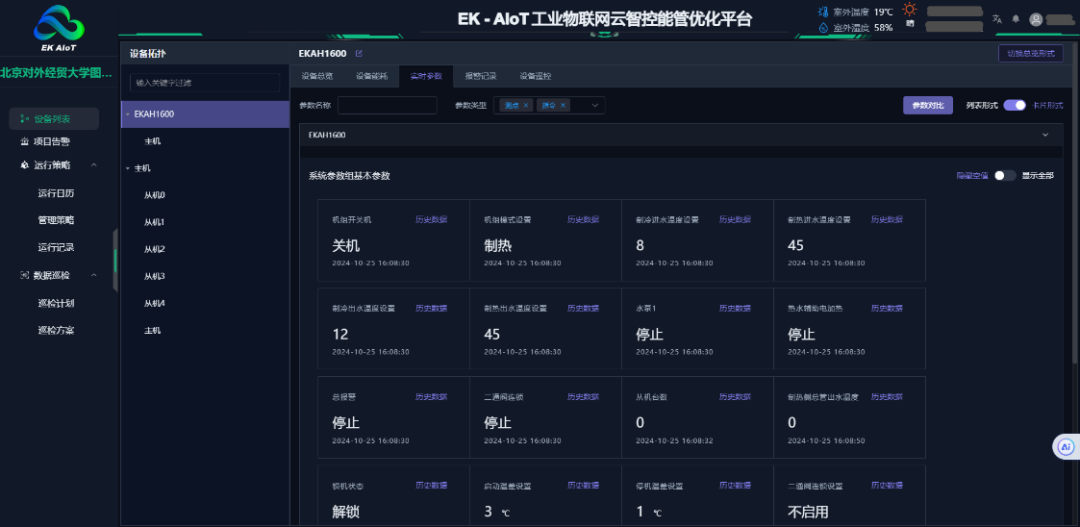Image resolution: width=1080 pixels, height=527 pixels.
Task: Collapse the 运行策略 sidebar menu
Action: (x=94, y=165)
